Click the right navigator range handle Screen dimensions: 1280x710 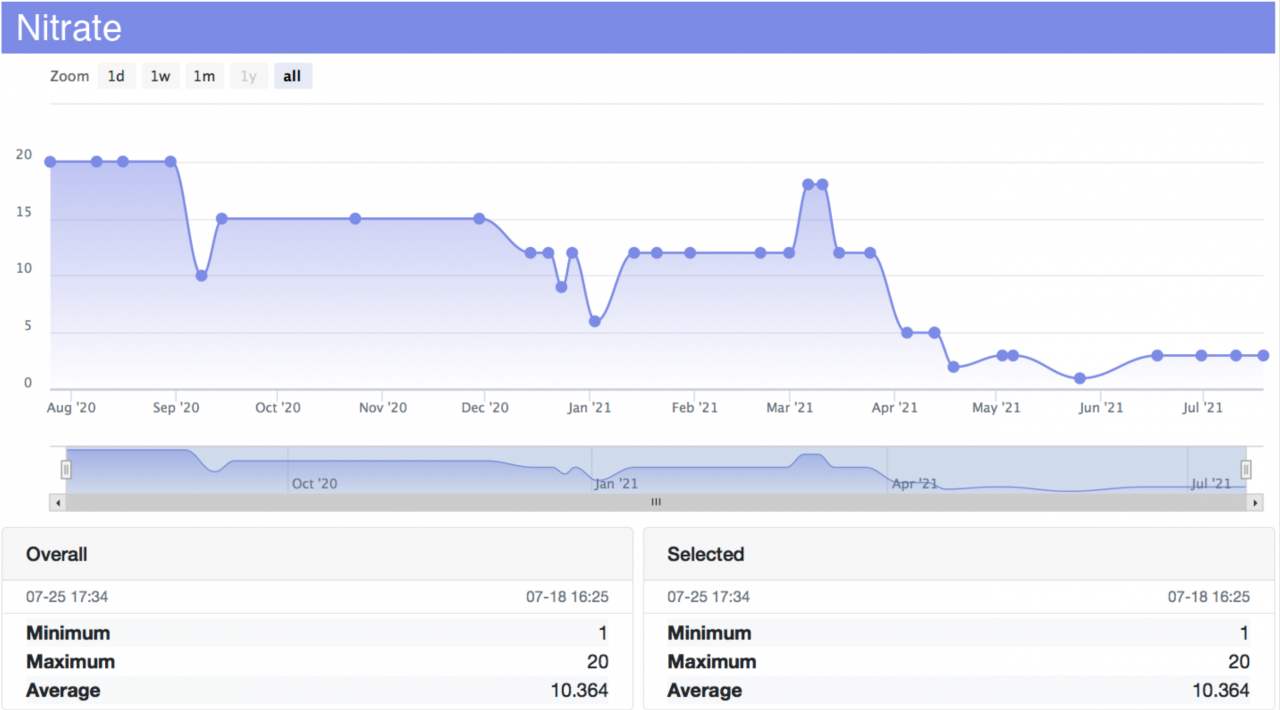[1246, 469]
